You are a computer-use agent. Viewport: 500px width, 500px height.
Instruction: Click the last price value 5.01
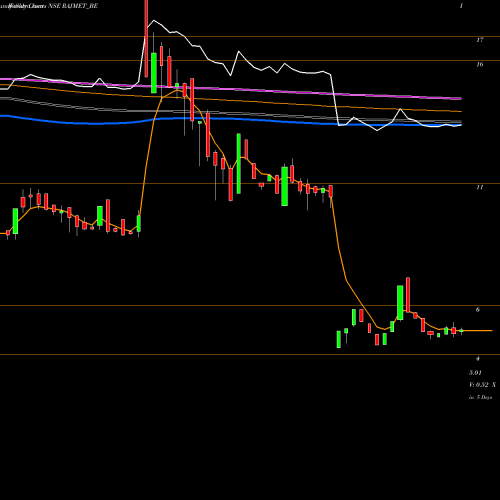point(475,373)
